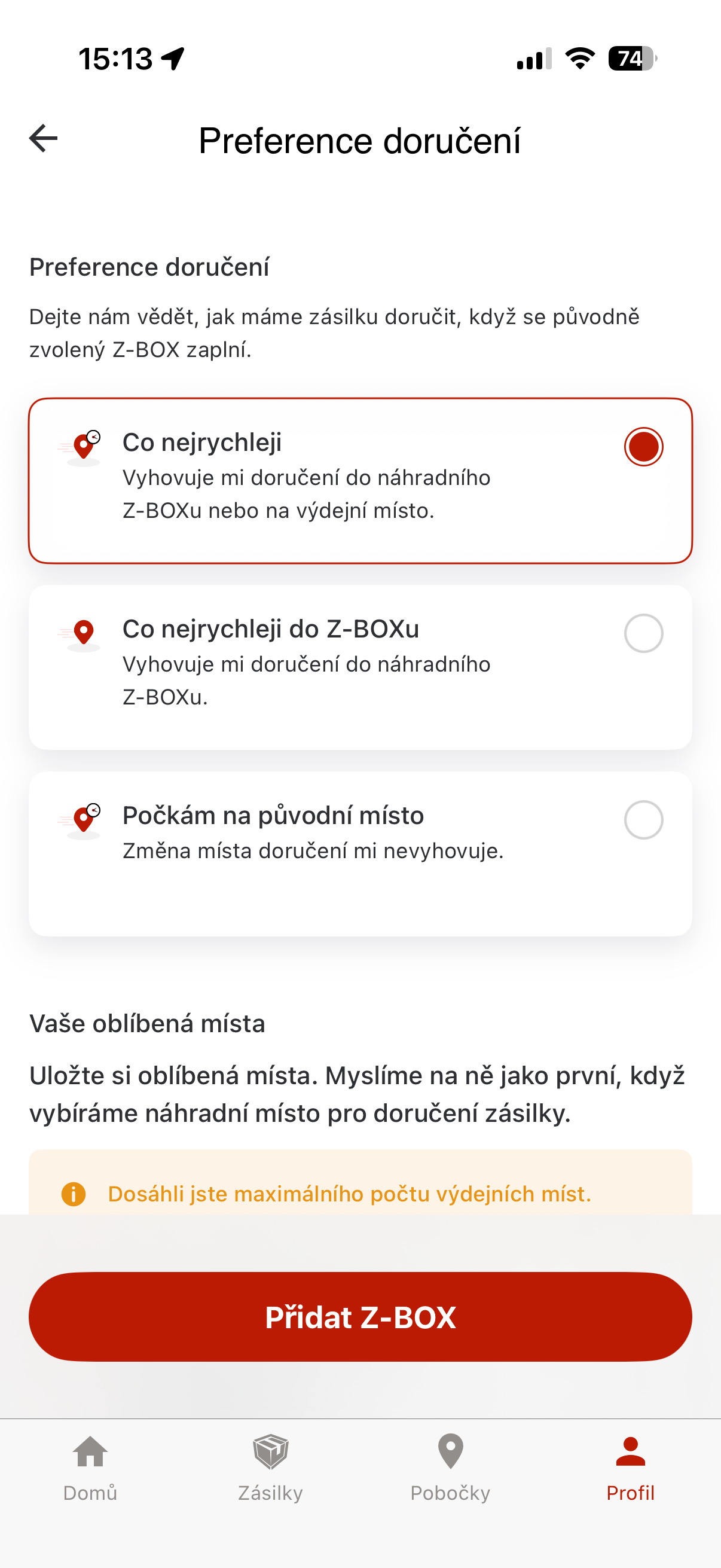Tap the Pobočky location pin icon
Screen dimensions: 721x1568
coord(450,1451)
